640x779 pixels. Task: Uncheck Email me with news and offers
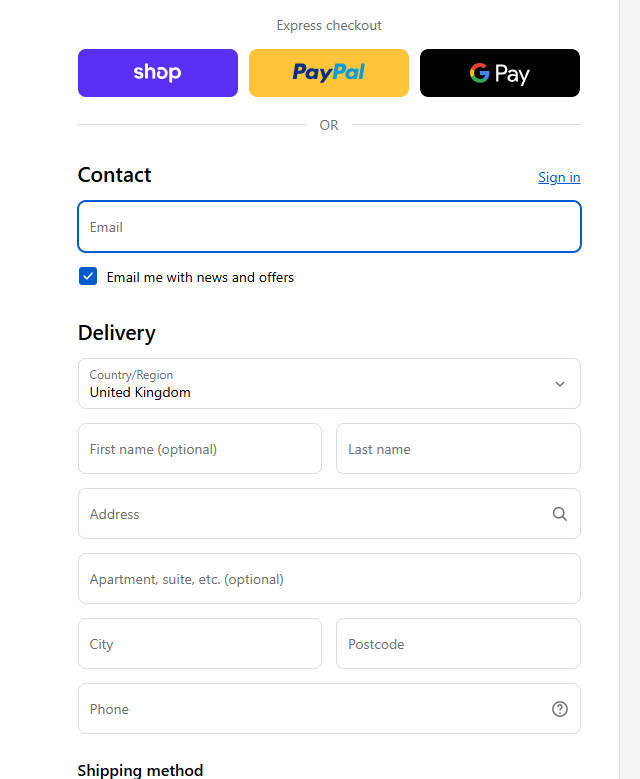tap(88, 277)
